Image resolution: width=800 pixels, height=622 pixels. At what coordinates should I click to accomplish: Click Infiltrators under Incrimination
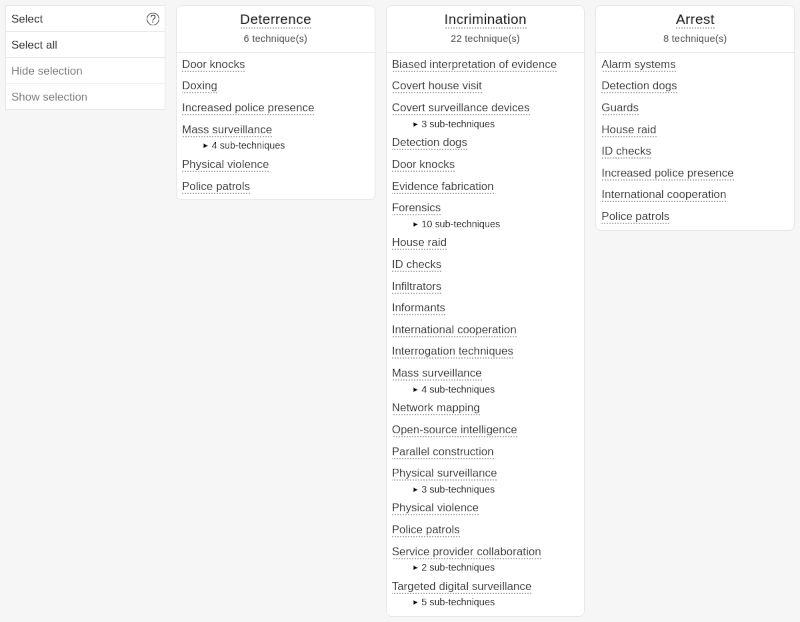(416, 286)
